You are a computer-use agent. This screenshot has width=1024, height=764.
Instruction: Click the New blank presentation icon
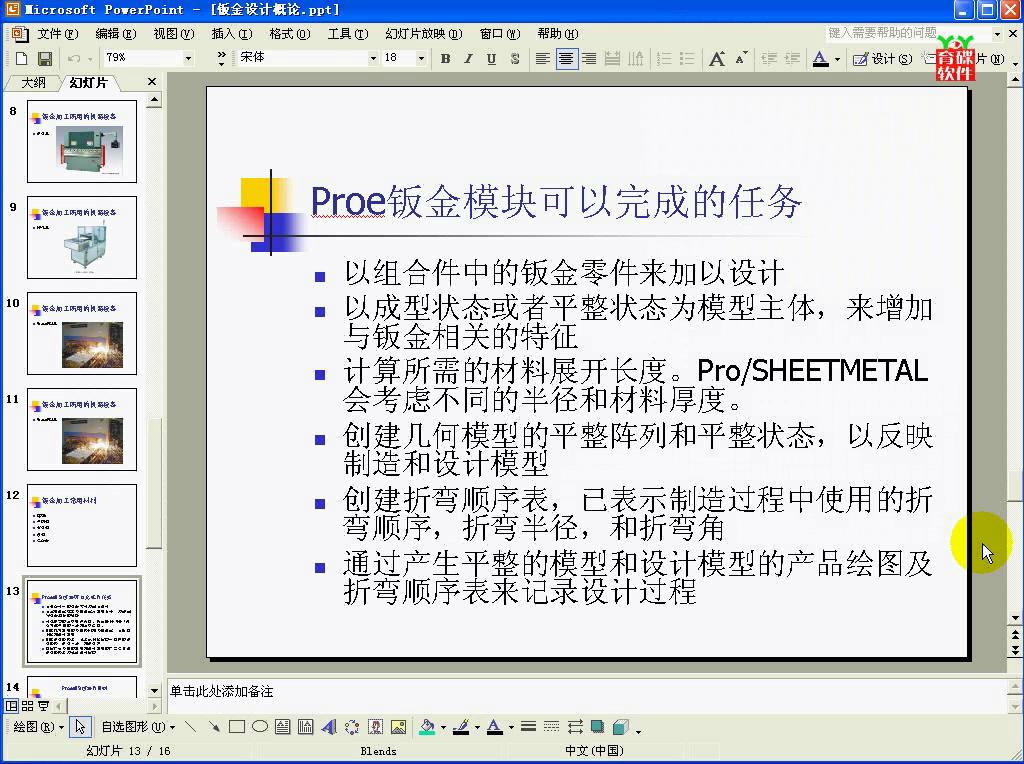pyautogui.click(x=21, y=59)
